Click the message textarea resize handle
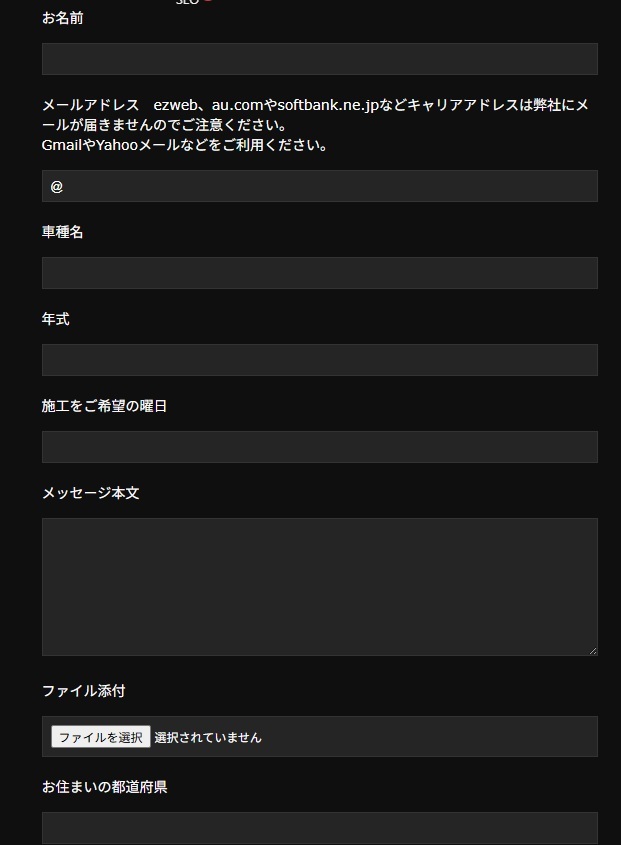Viewport: 621px width, 845px height. click(x=592, y=650)
